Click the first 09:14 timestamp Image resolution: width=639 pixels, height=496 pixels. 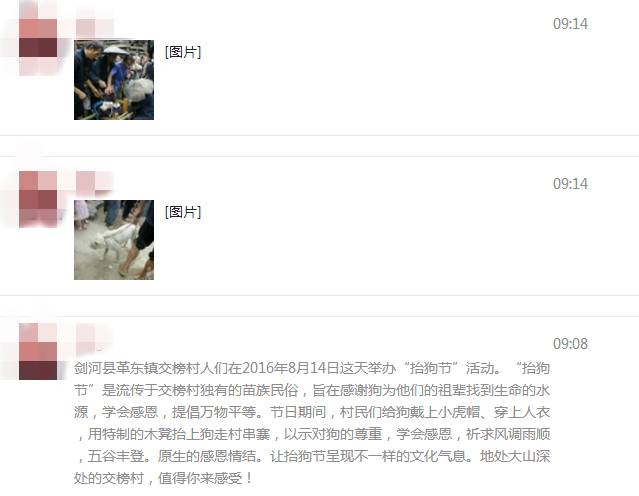tap(570, 24)
